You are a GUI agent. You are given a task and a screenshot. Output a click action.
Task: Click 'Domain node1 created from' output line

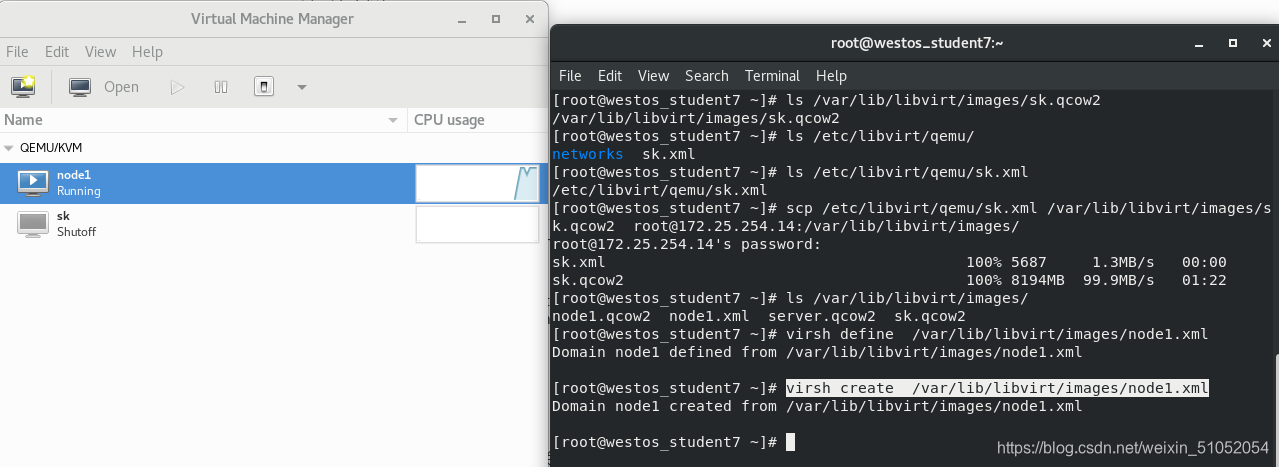click(817, 406)
